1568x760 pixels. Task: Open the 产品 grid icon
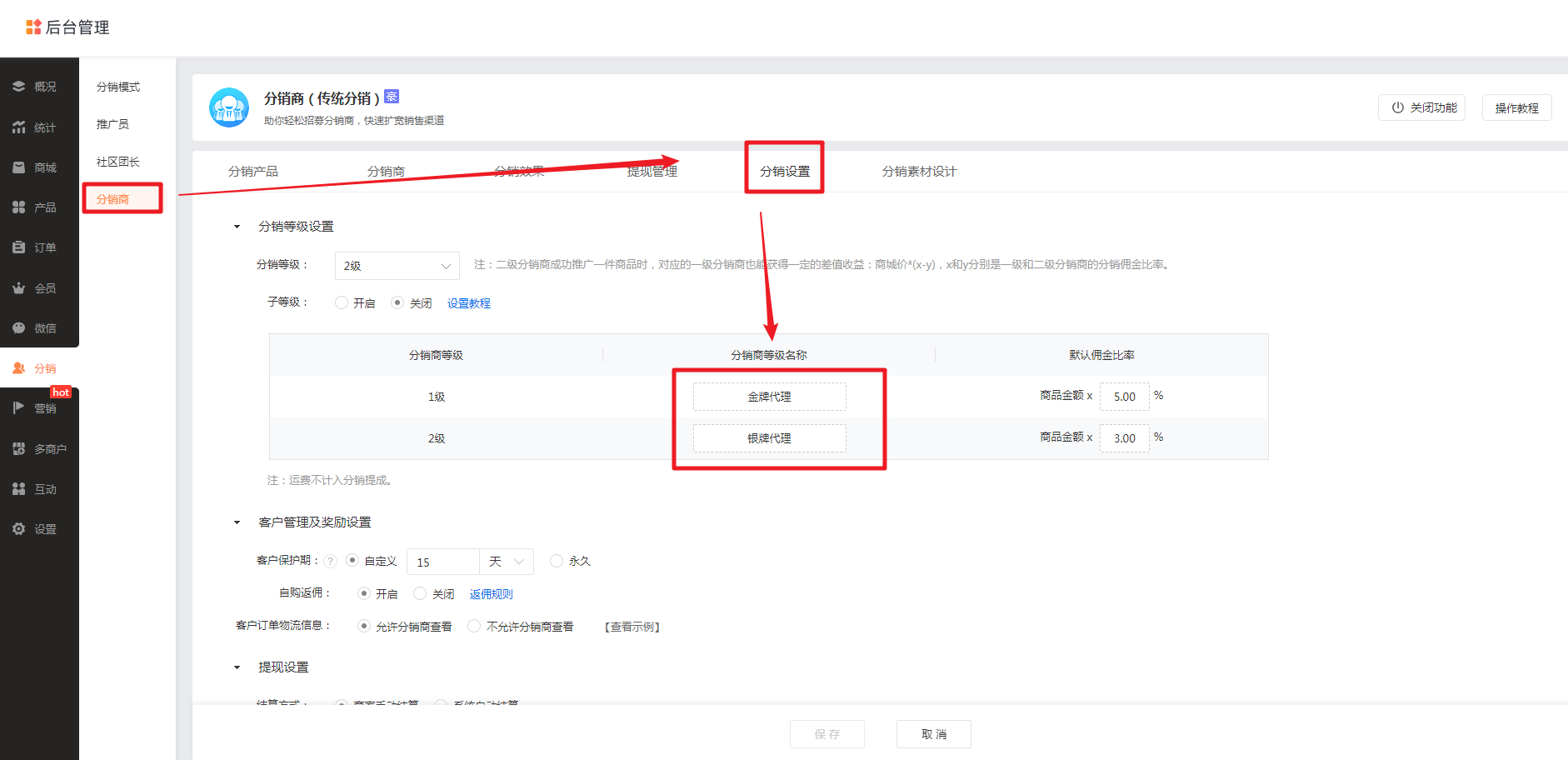tap(18, 207)
